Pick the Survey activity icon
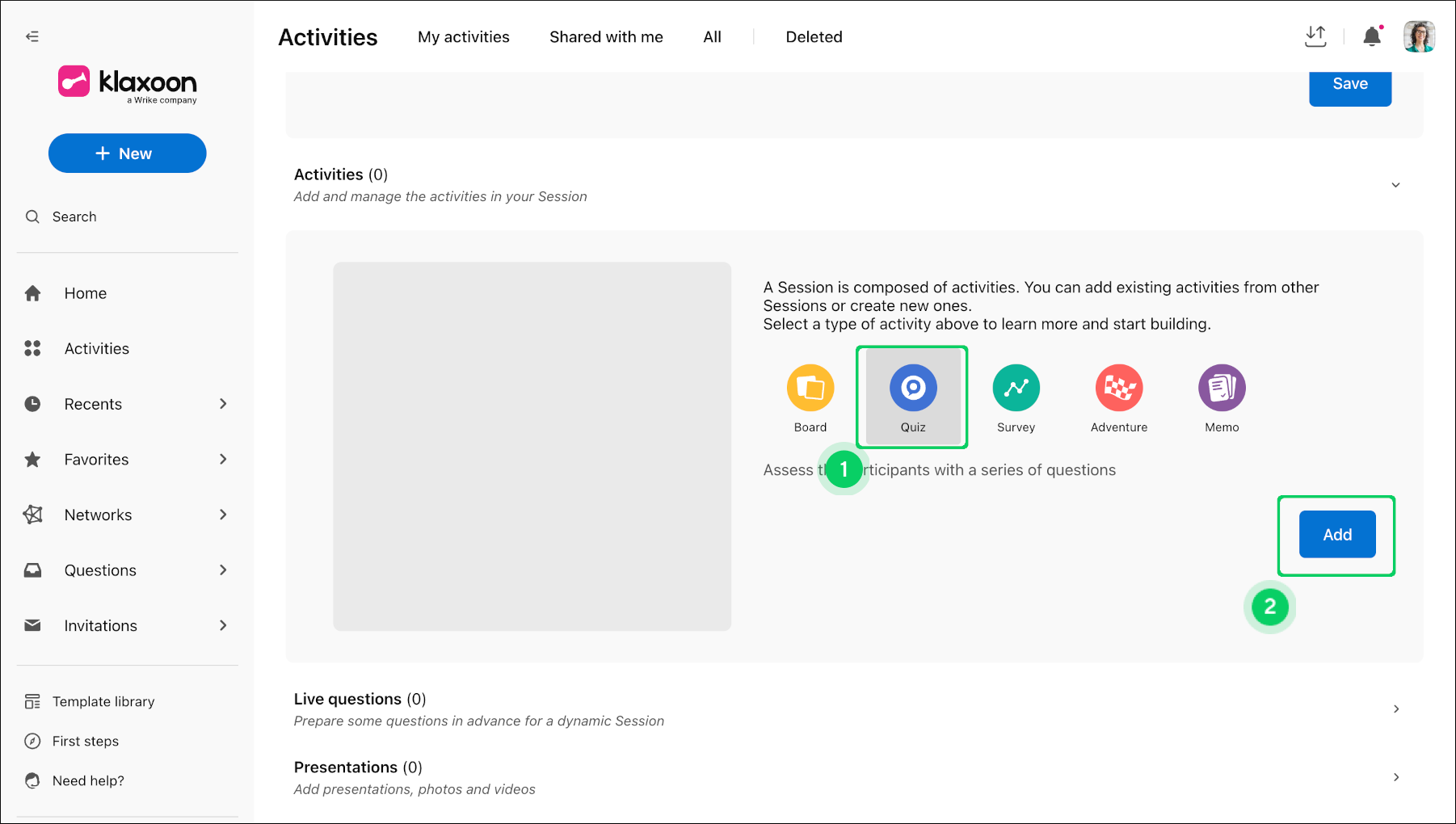Screen dimensions: 1456x824 click(1016, 388)
